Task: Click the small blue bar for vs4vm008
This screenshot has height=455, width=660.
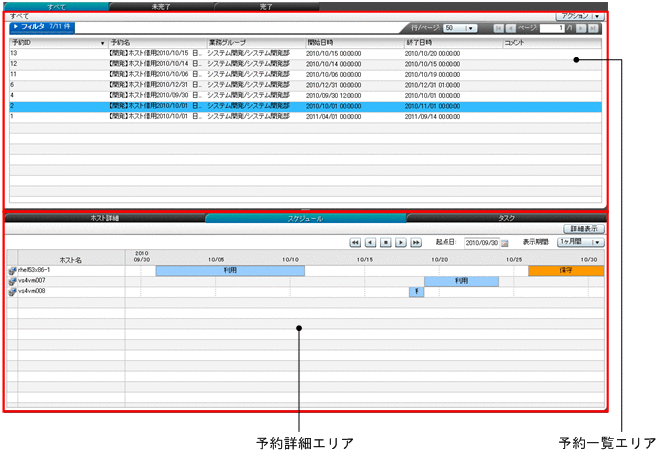Action: pos(417,292)
